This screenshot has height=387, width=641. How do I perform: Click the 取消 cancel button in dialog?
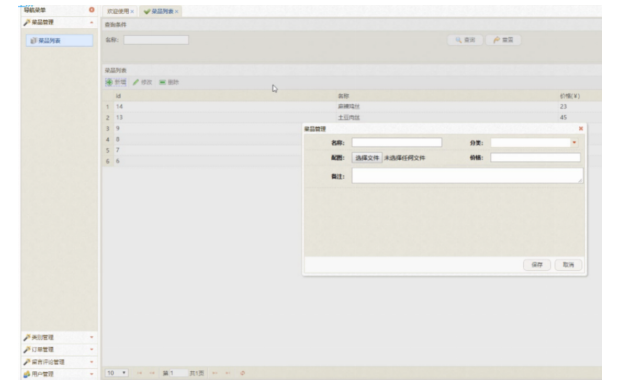coord(568,265)
